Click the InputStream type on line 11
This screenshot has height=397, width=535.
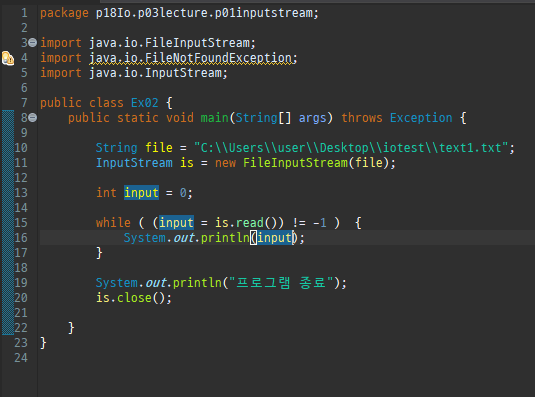point(134,163)
